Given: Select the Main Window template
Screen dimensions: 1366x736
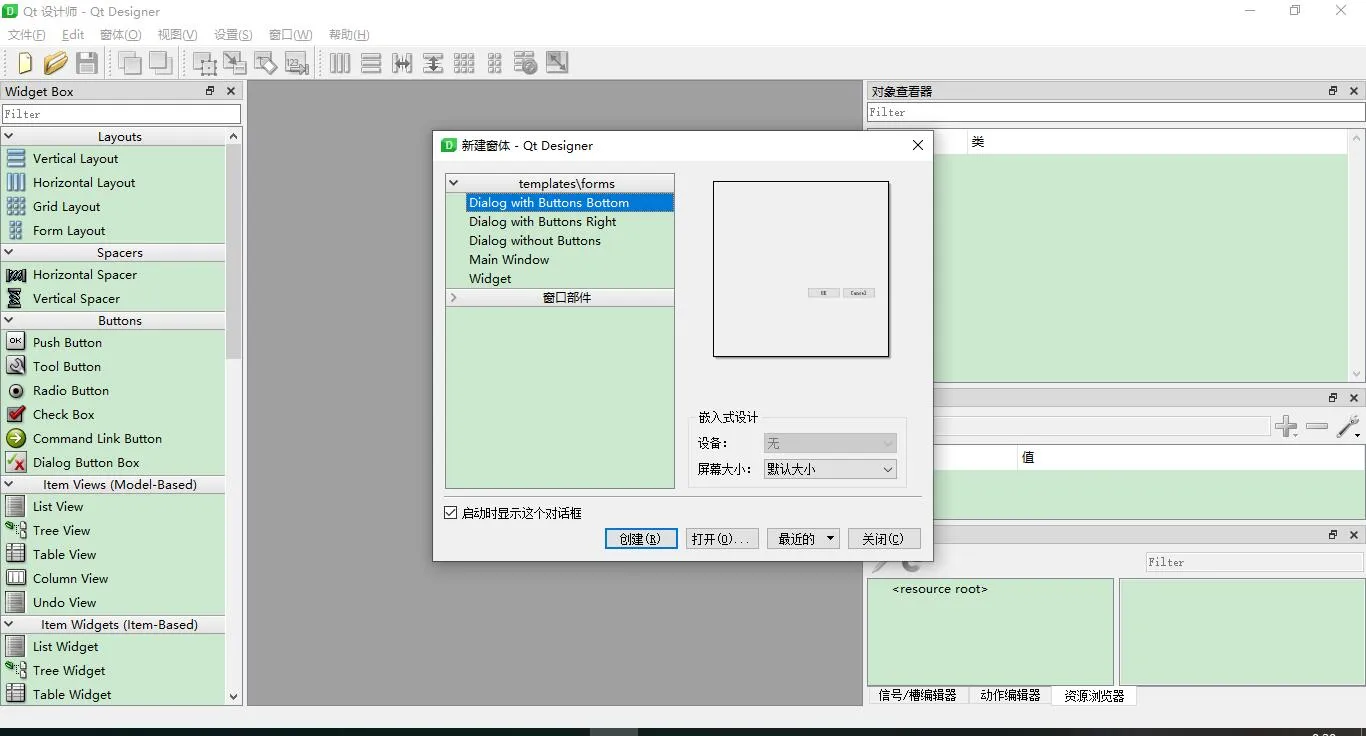Looking at the screenshot, I should point(509,260).
